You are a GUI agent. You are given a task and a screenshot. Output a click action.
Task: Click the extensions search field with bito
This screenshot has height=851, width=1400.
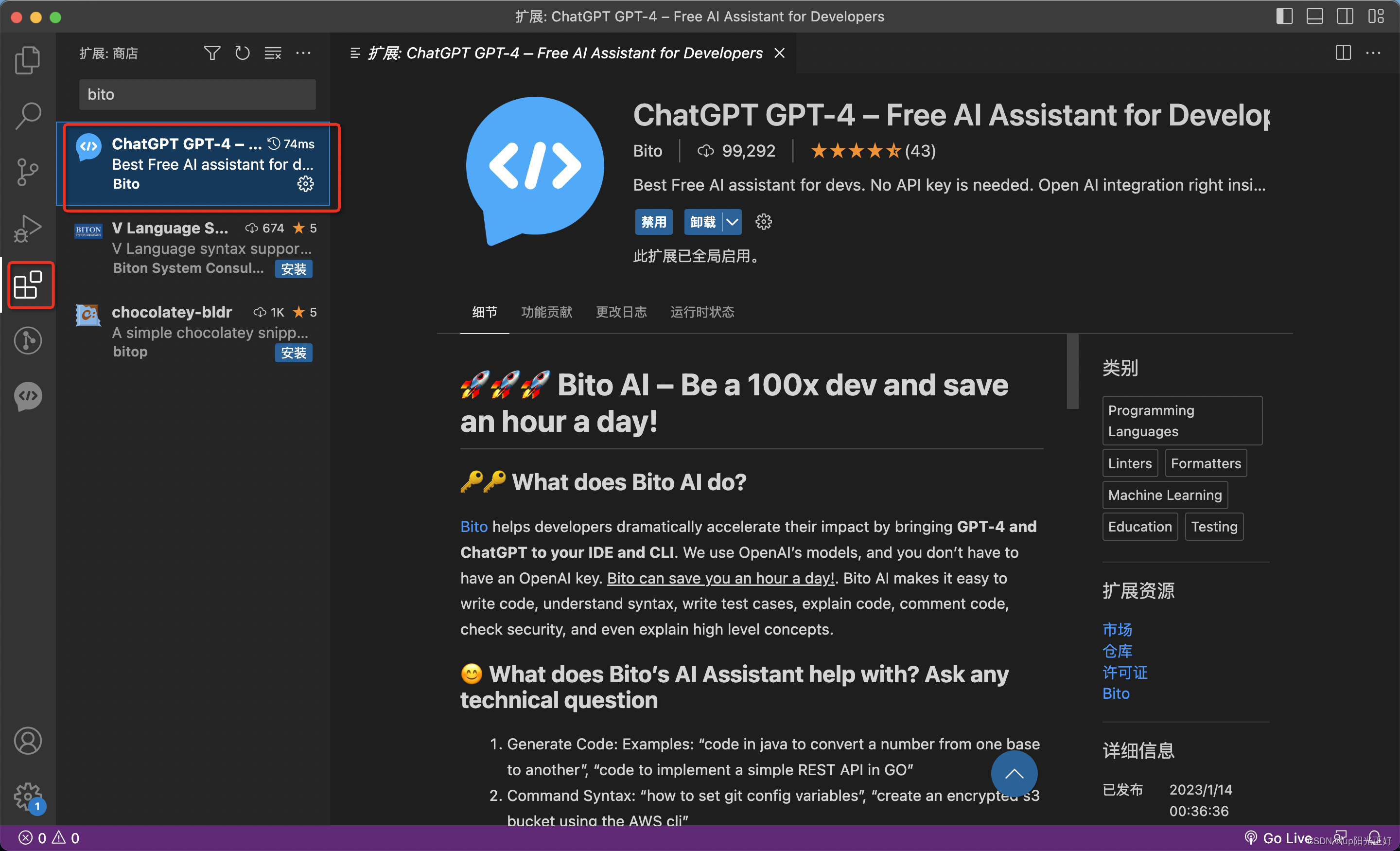tap(196, 94)
